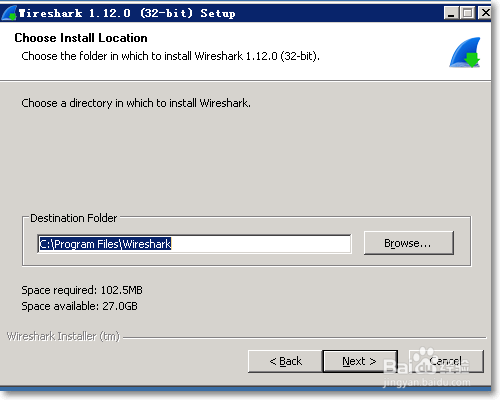Image resolution: width=500 pixels, height=400 pixels.
Task: Minimize the setup window
Action: click(451, 13)
